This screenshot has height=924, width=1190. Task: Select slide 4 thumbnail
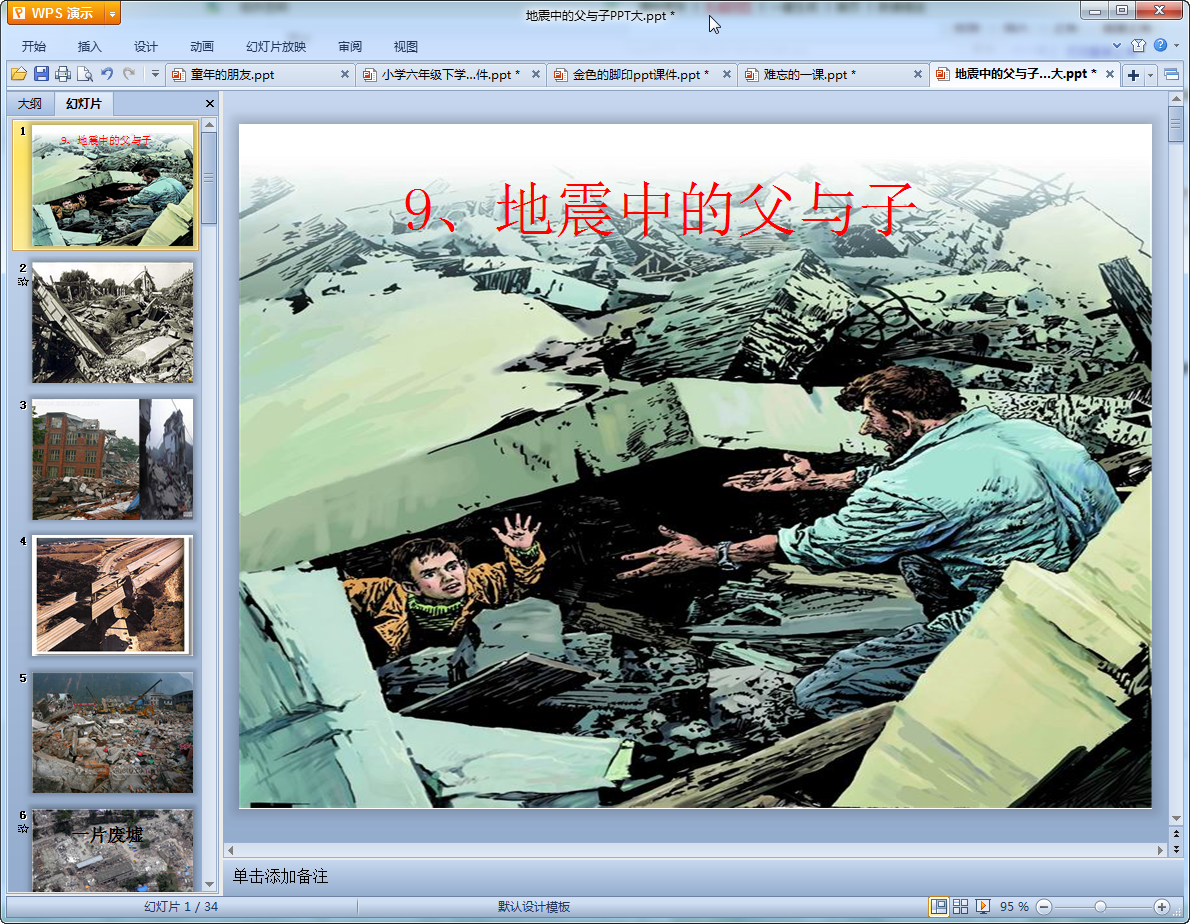tap(112, 595)
